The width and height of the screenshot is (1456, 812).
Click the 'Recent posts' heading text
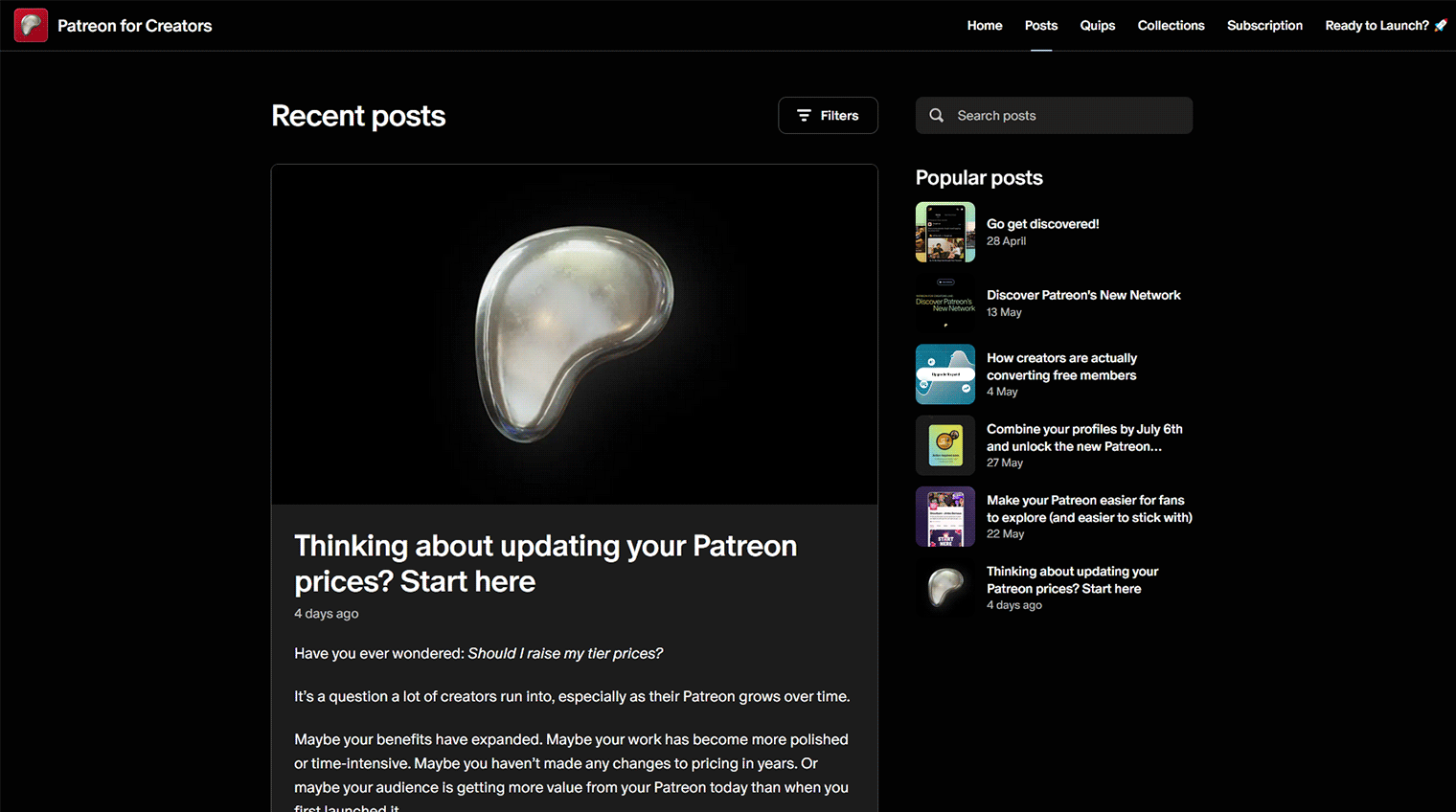pyautogui.click(x=358, y=116)
